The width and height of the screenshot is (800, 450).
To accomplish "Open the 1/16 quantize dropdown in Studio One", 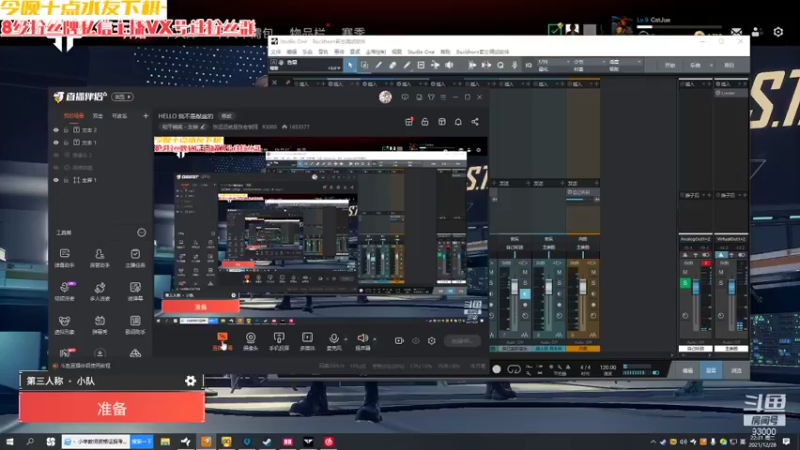I will coord(554,62).
